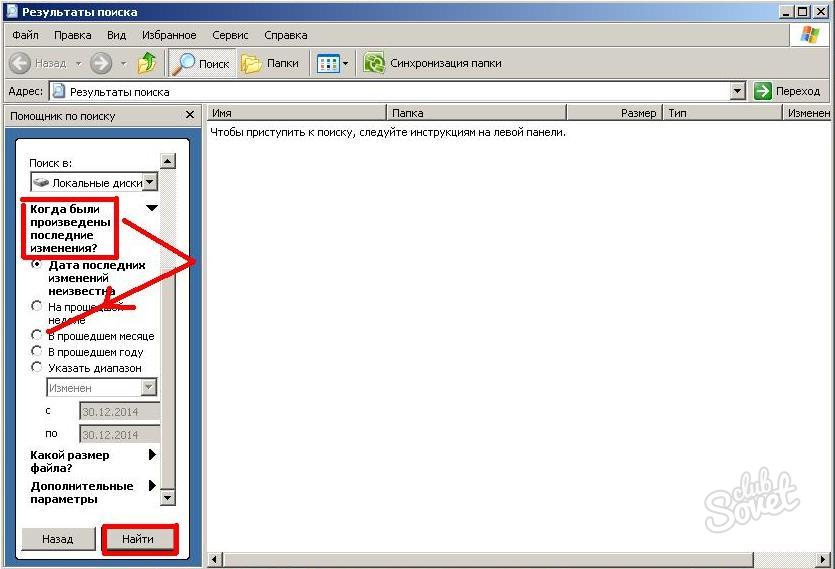Click the Назад button in search panel
Screen dimensions: 835x569
[x=58, y=539]
